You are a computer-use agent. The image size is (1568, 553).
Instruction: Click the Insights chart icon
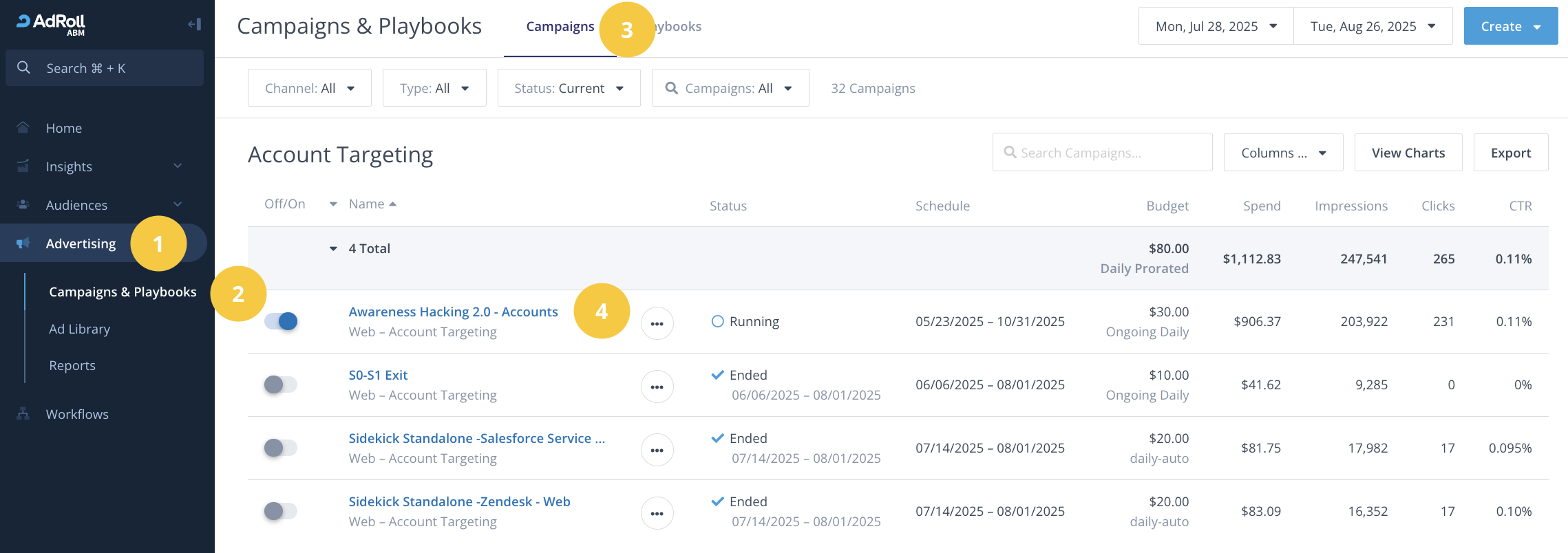click(x=23, y=166)
